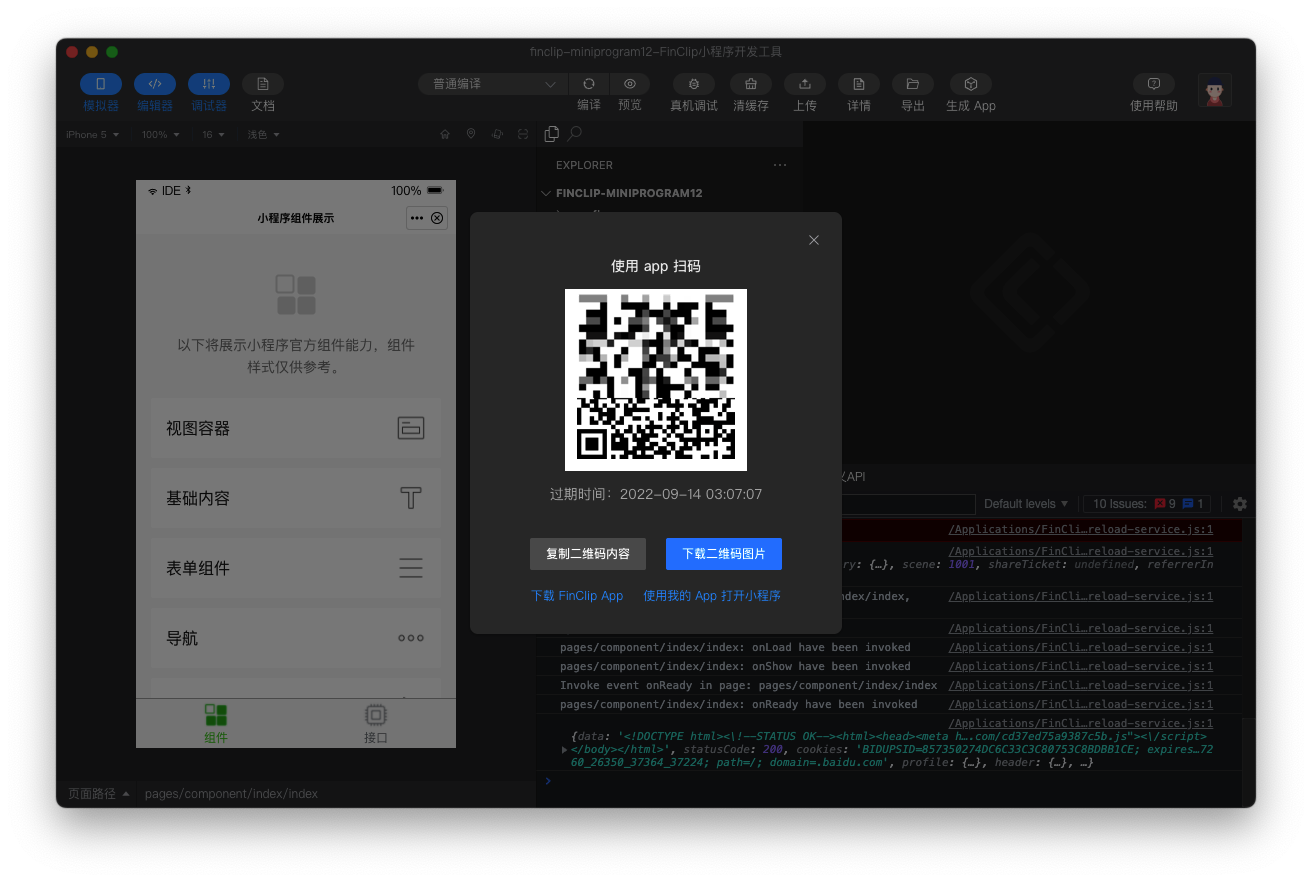Open 使用帮助 help icon
1312x882 pixels.
[1154, 85]
